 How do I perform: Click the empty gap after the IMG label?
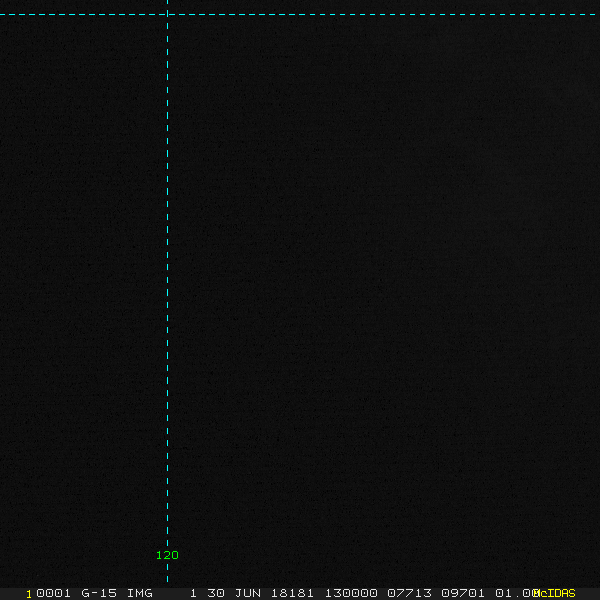(x=172, y=593)
